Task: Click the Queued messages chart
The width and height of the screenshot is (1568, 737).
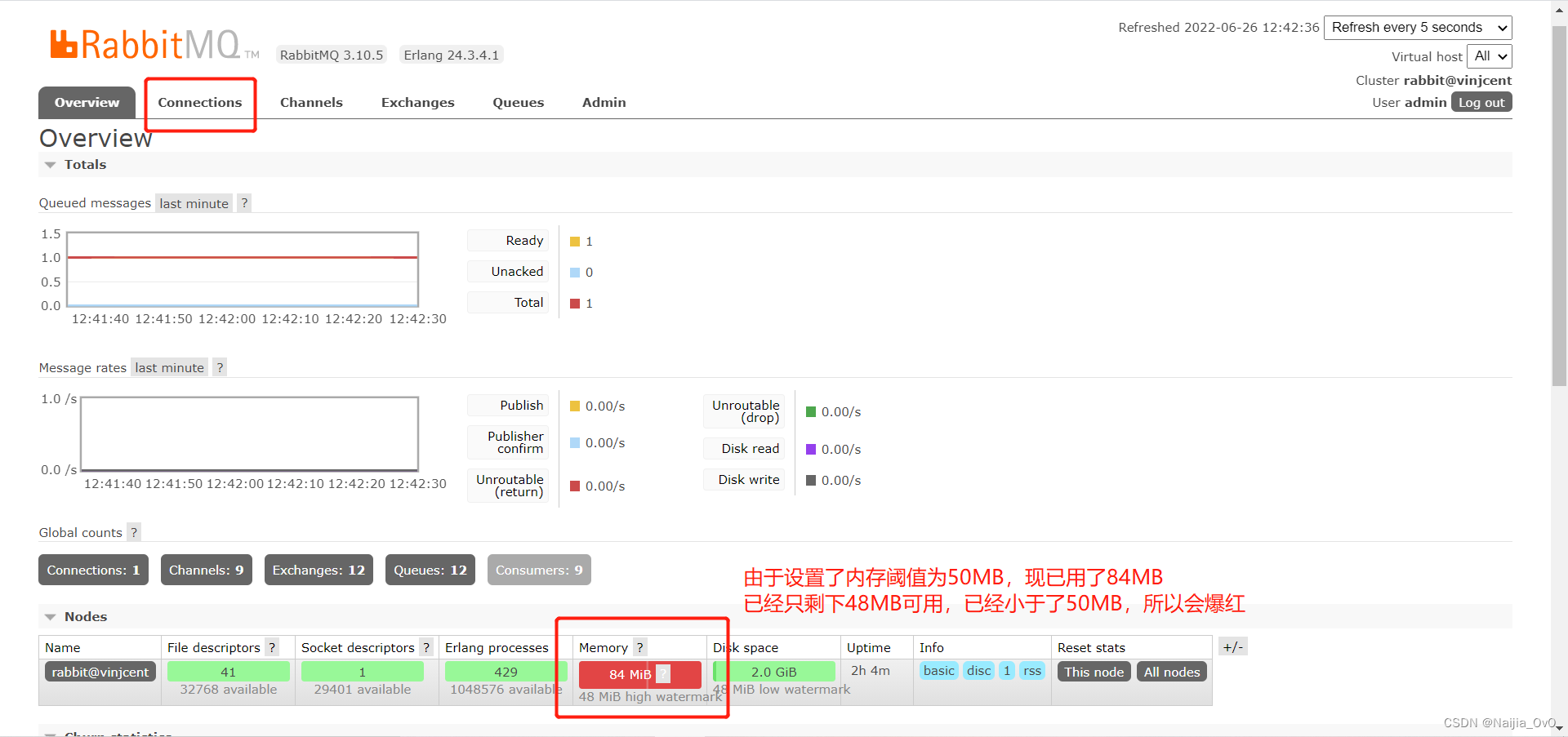Action: [243, 269]
